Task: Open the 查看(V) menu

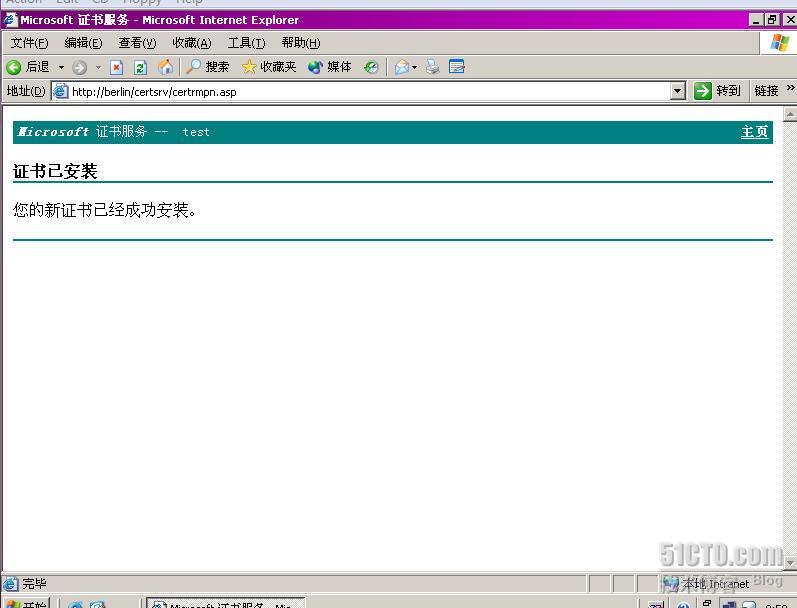Action: point(137,43)
